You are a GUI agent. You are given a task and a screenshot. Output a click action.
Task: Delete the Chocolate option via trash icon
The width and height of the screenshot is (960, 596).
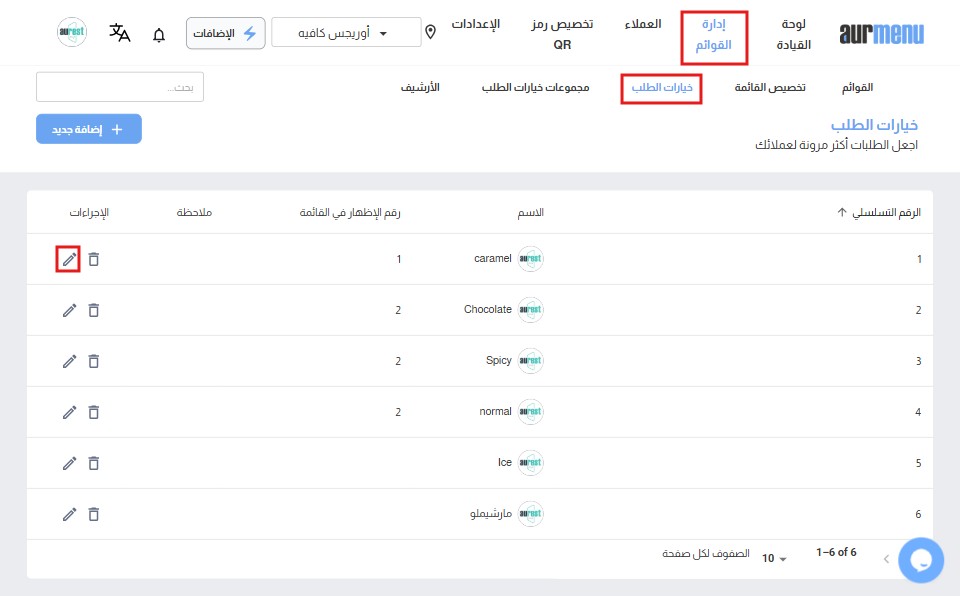point(94,310)
